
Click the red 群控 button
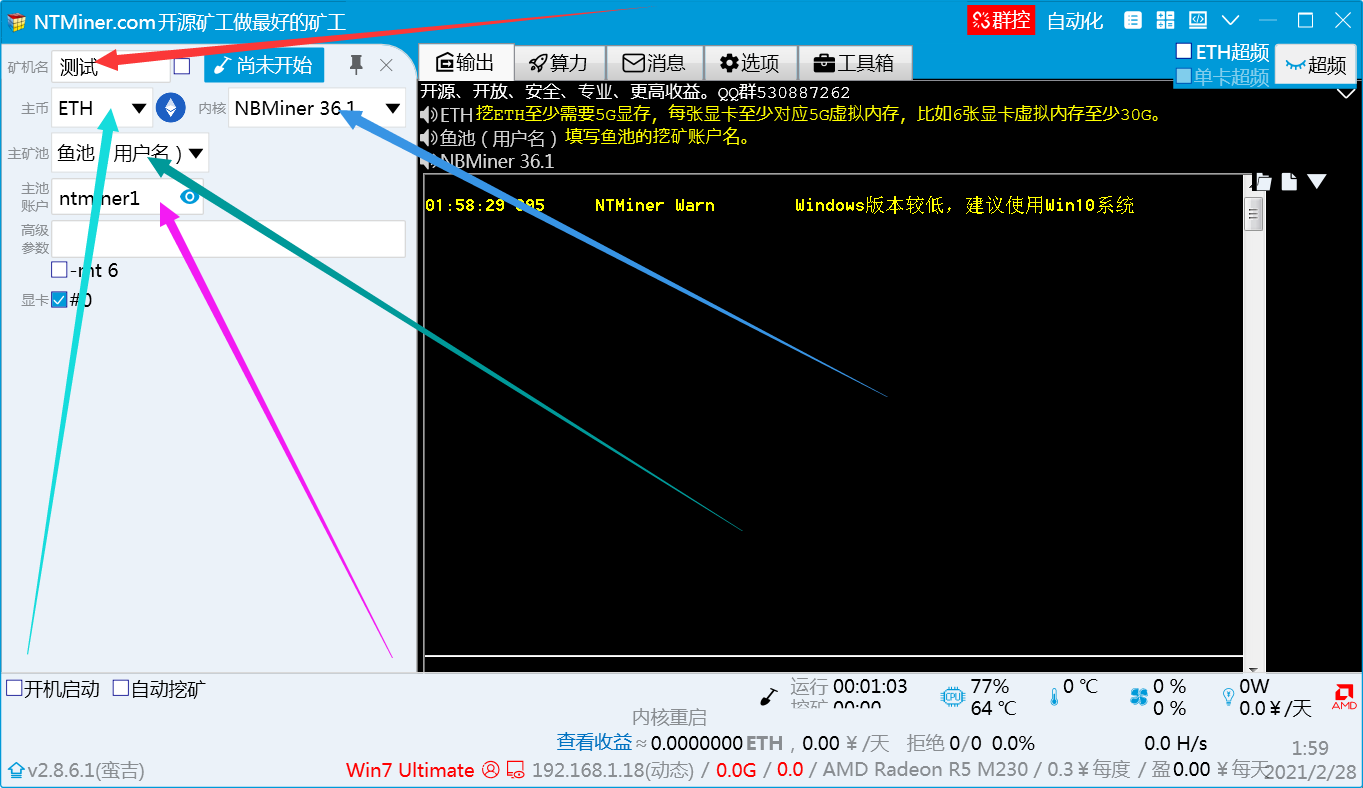click(1001, 20)
